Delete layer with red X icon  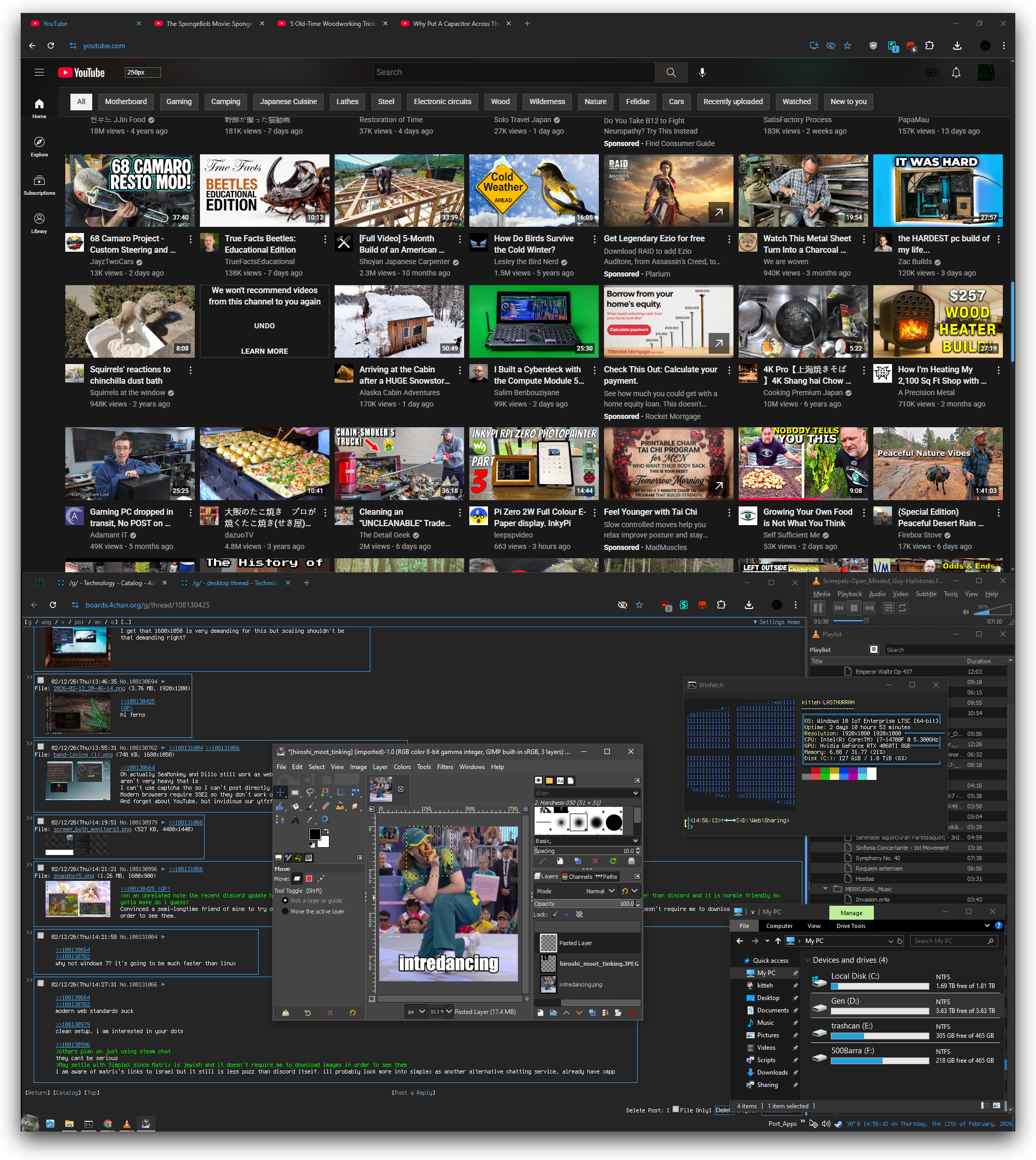click(x=632, y=1012)
